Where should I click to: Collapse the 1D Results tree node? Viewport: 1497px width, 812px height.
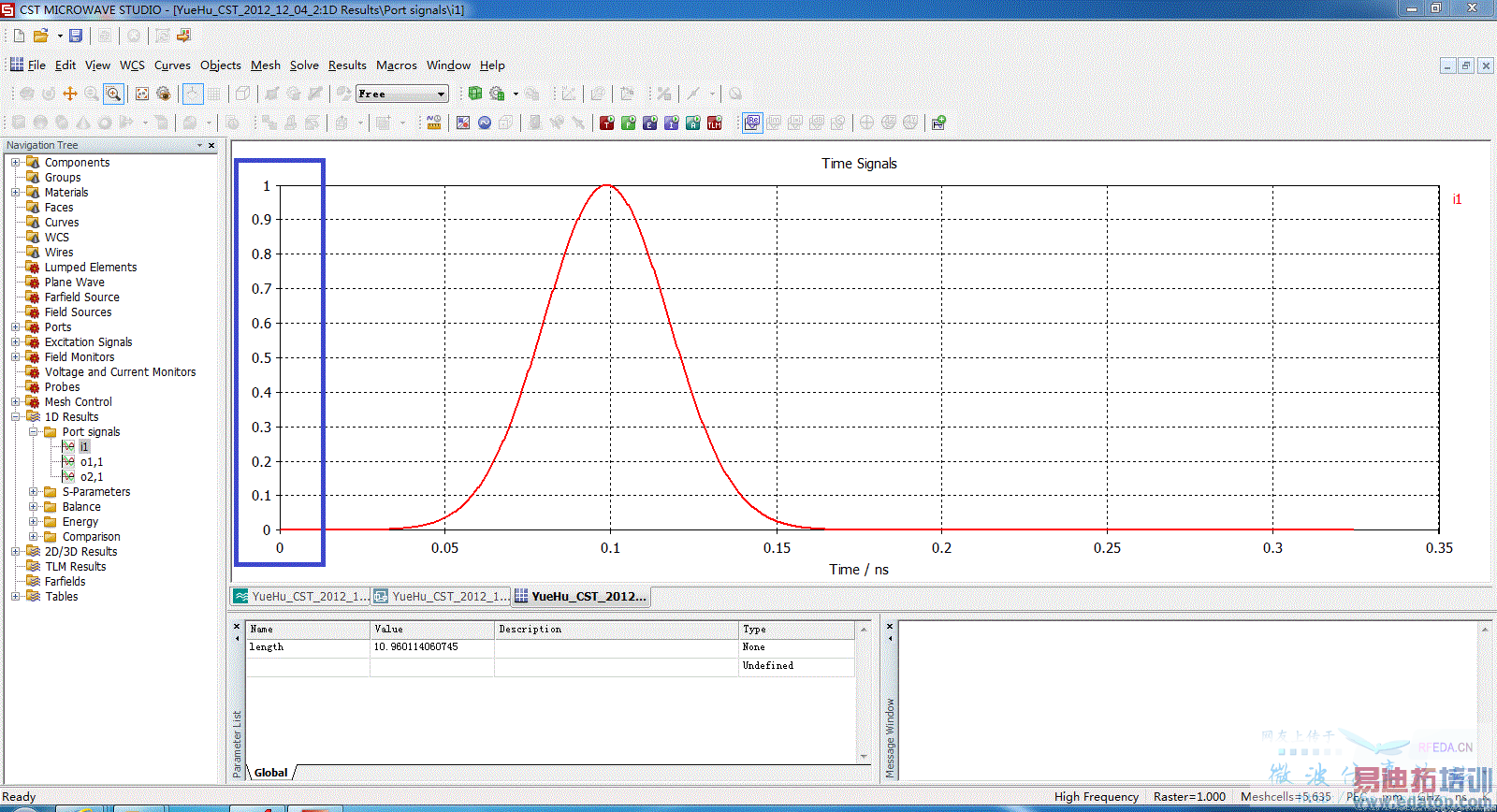pos(16,417)
